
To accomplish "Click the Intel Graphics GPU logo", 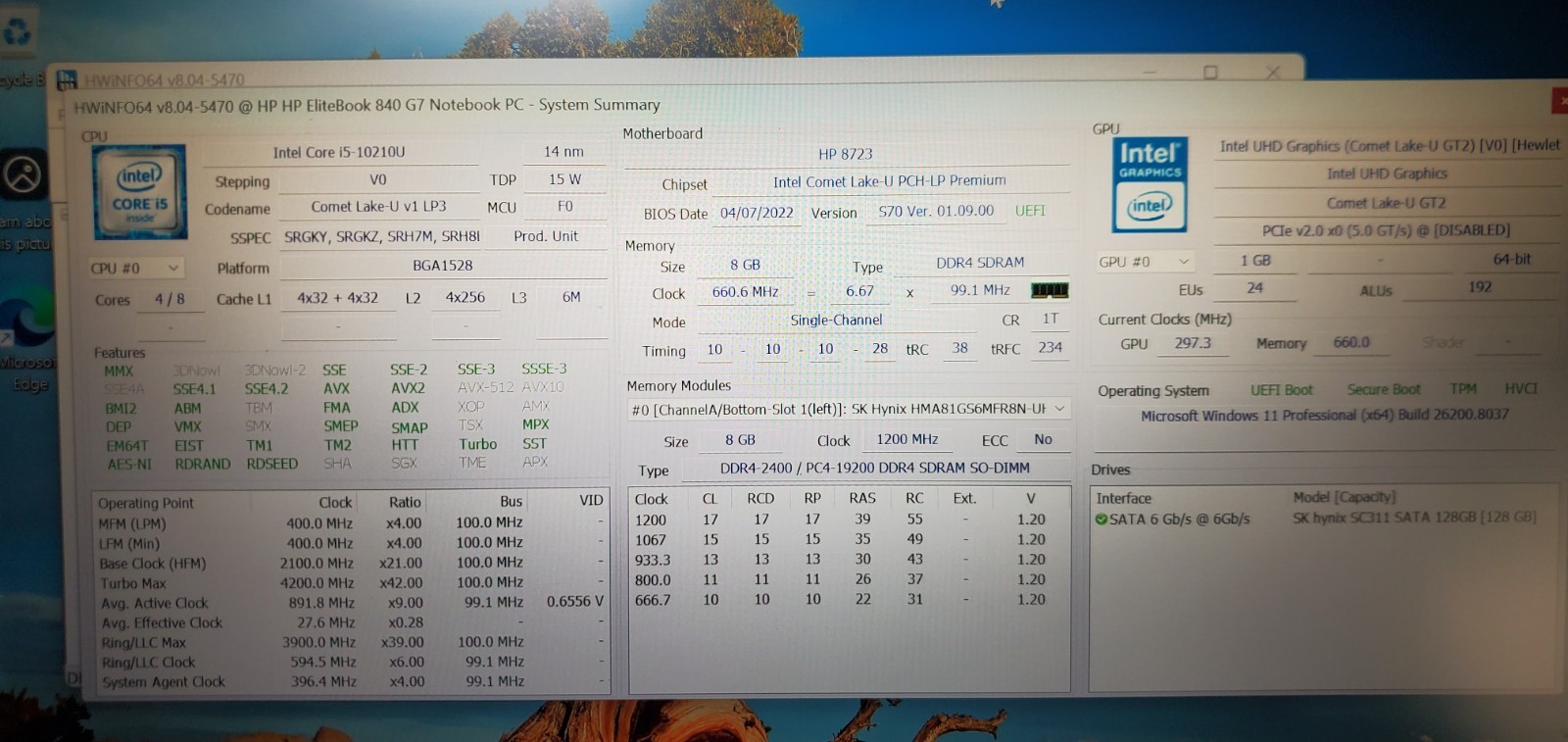I will [1150, 184].
